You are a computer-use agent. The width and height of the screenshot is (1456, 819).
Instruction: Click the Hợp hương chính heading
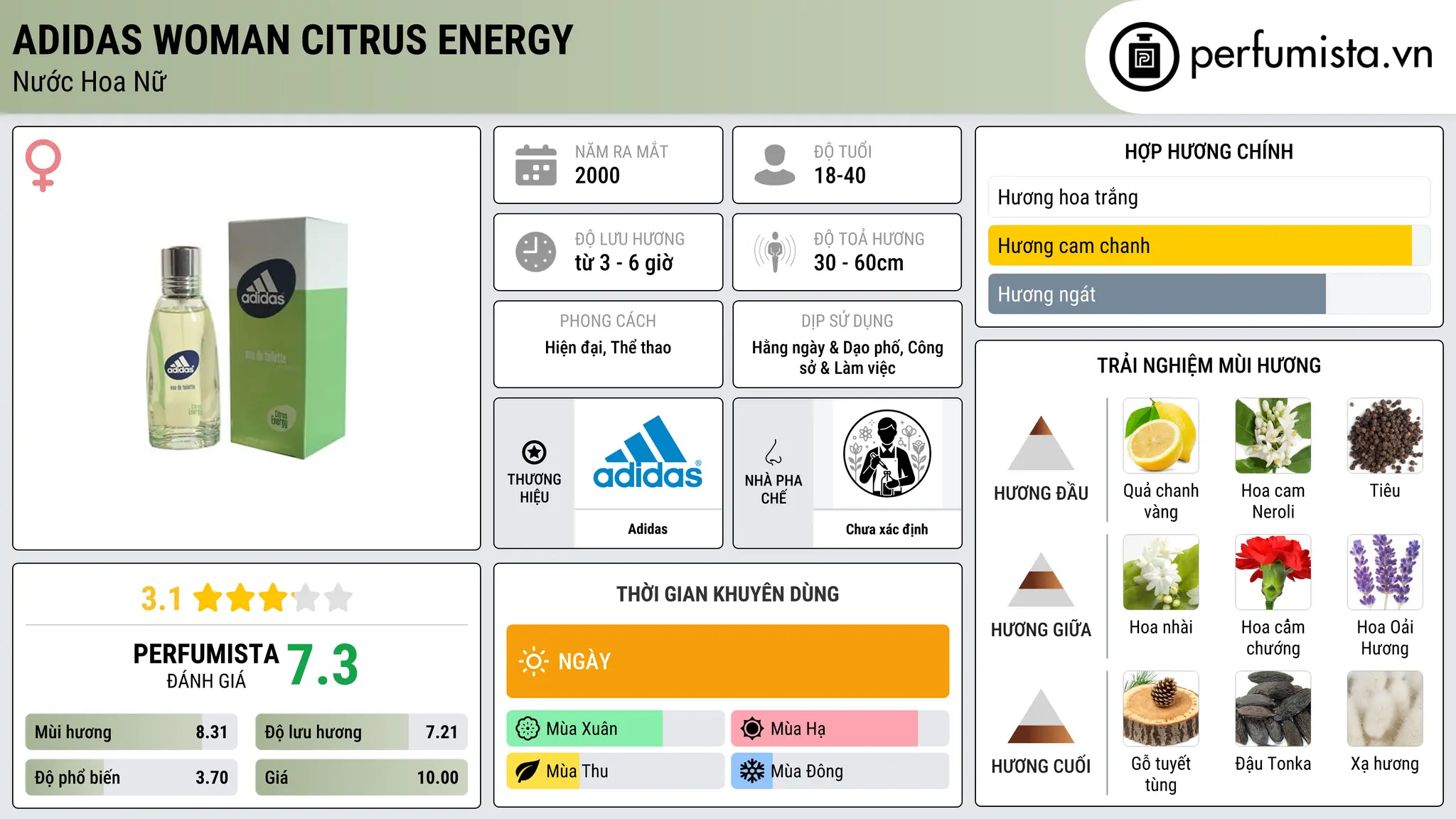(1209, 151)
